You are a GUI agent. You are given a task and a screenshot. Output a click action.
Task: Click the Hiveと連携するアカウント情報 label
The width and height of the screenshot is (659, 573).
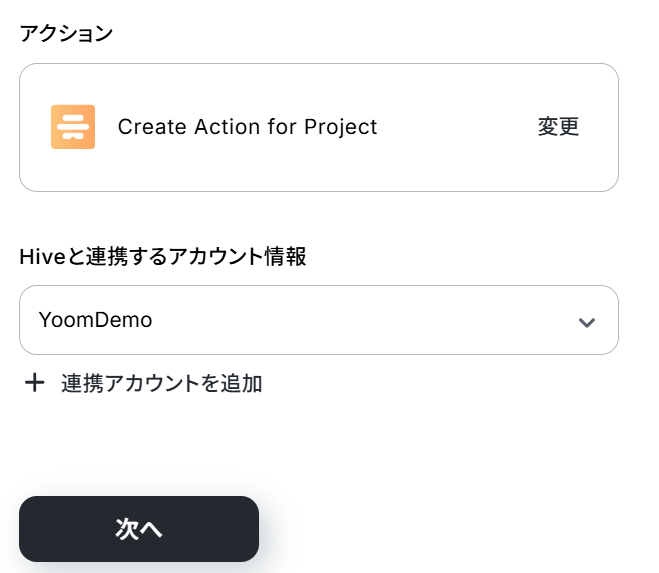[x=162, y=256]
